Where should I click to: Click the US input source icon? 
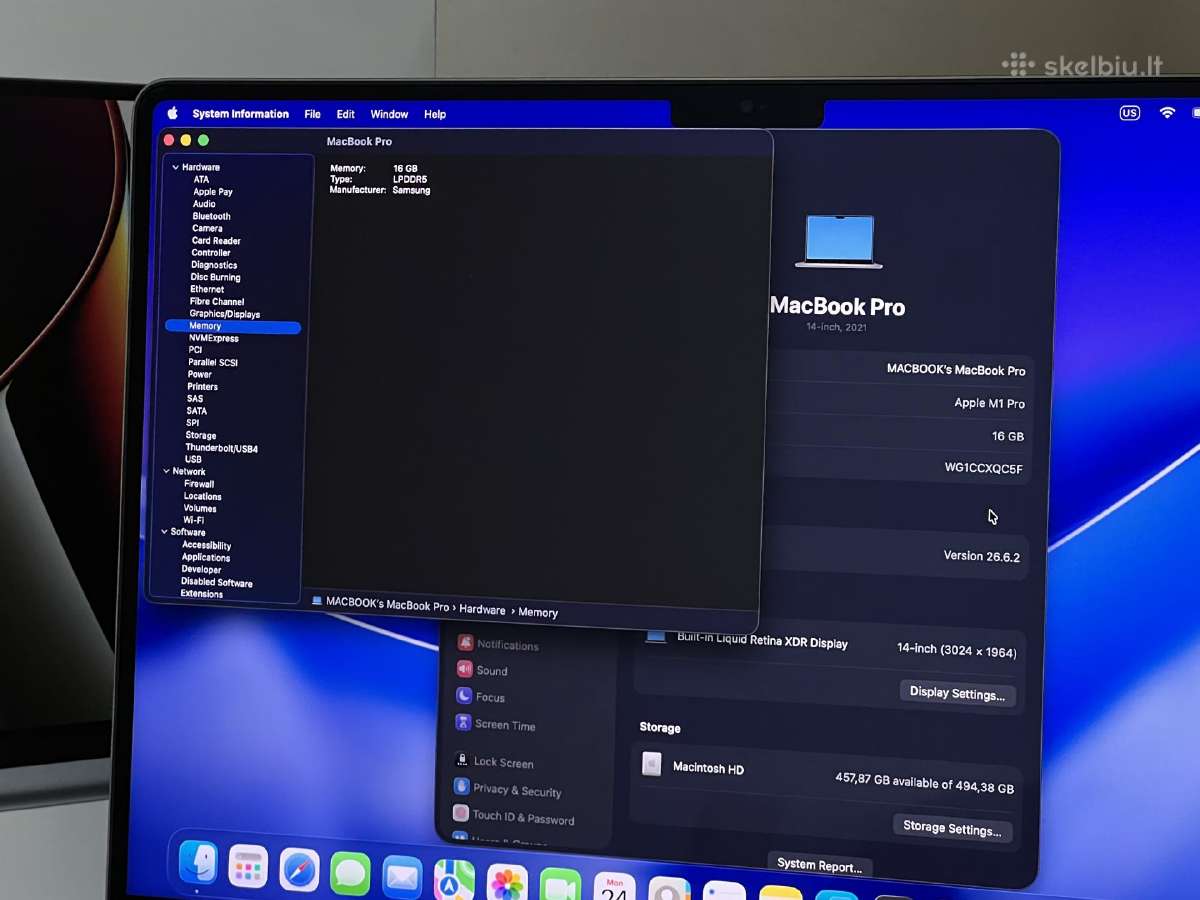1129,113
